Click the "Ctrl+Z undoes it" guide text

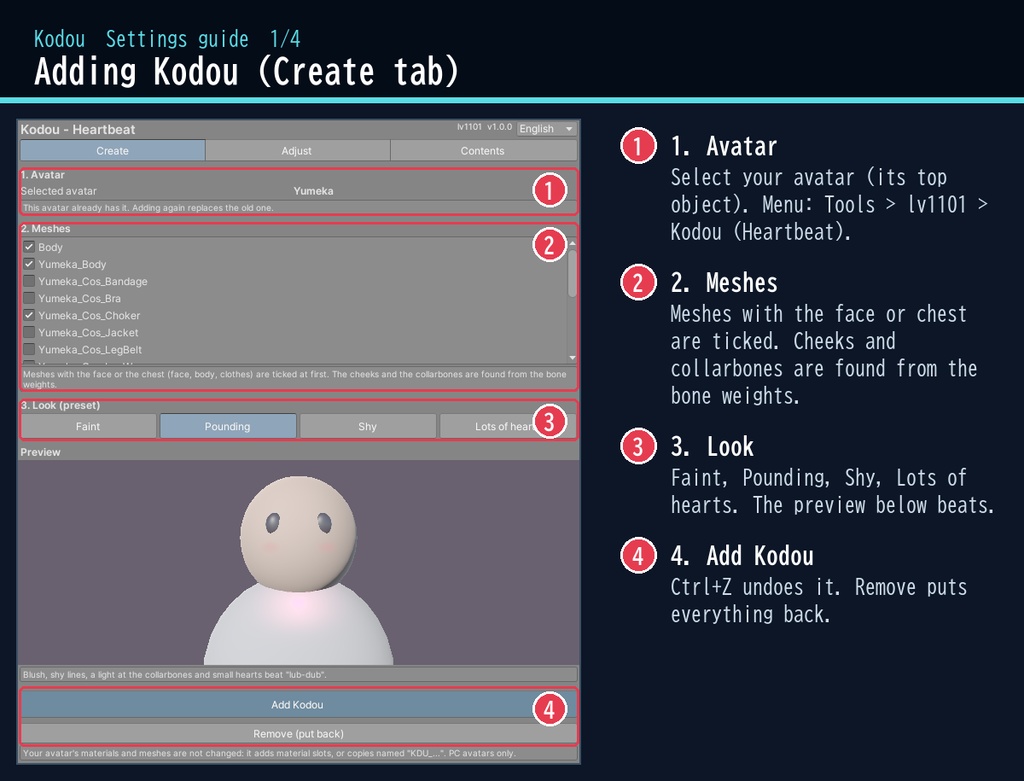(x=819, y=601)
